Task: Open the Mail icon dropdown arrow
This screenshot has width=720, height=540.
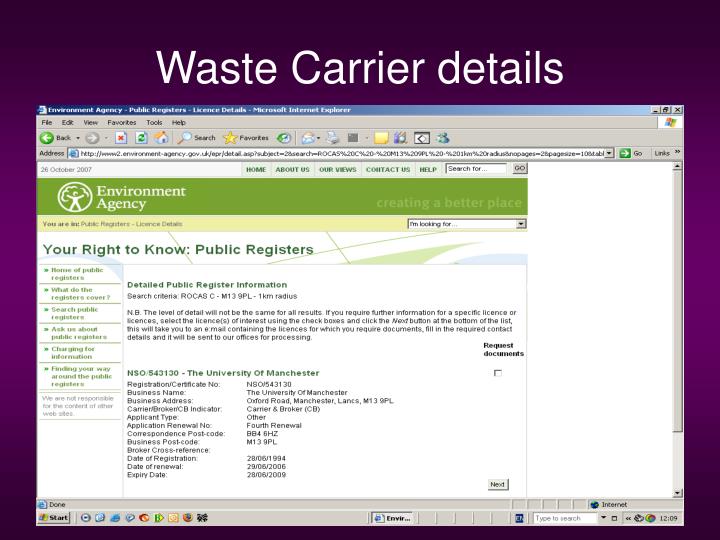Action: 319,138
